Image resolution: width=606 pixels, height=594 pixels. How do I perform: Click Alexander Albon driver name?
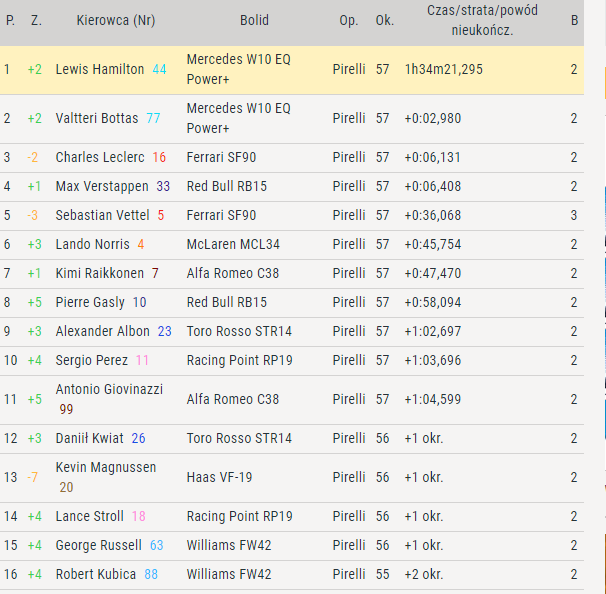(102, 331)
